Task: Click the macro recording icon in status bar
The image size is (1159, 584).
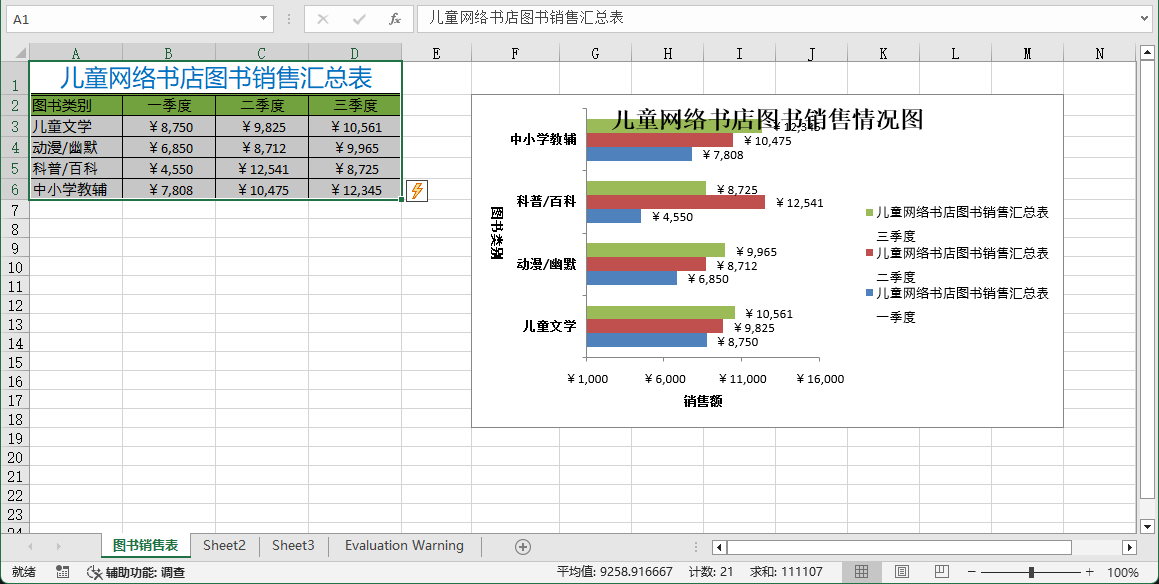Action: pos(63,572)
